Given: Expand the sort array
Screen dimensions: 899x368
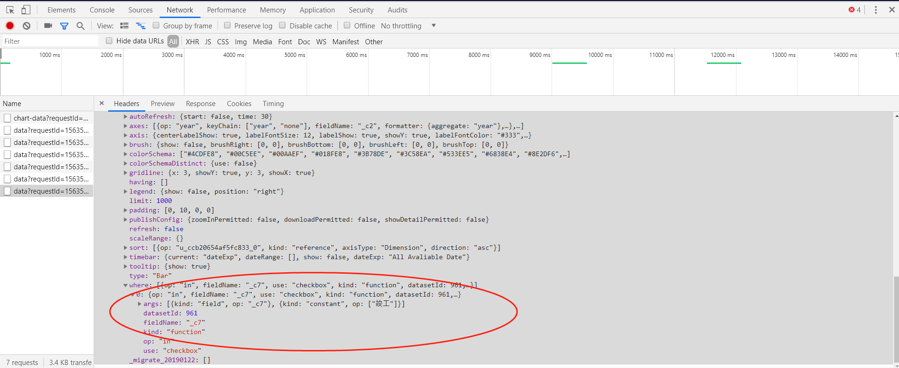Looking at the screenshot, I should click(x=126, y=248).
